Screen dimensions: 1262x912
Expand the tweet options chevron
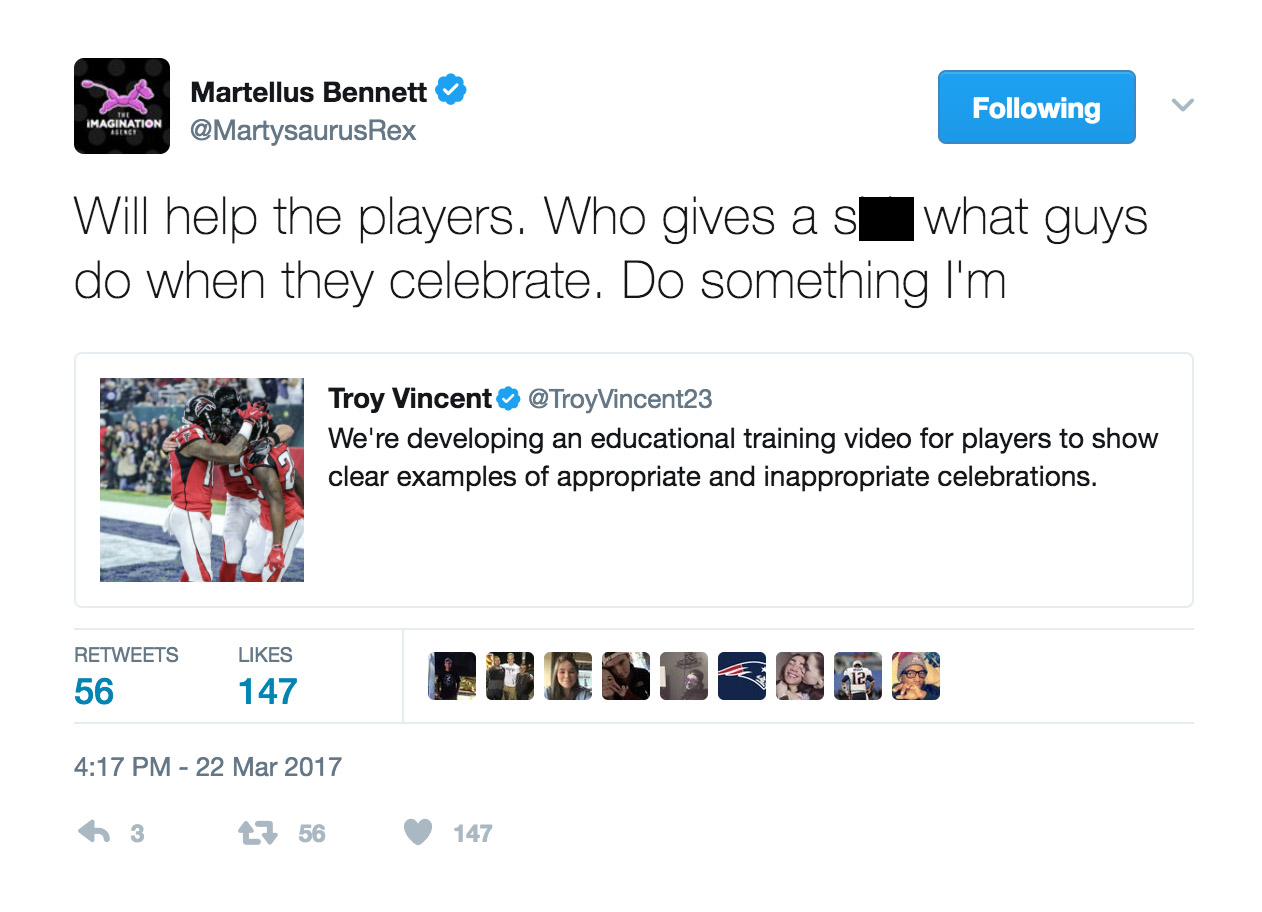click(1182, 105)
